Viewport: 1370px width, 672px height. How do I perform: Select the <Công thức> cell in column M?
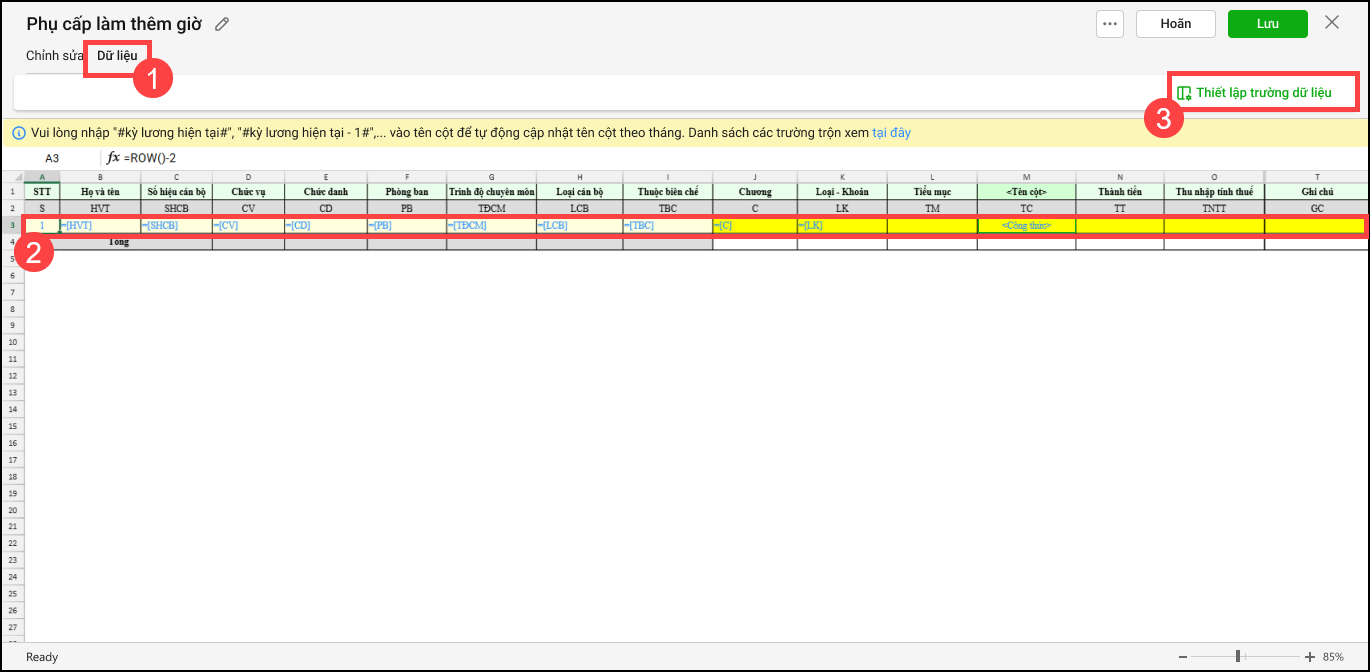[1026, 226]
